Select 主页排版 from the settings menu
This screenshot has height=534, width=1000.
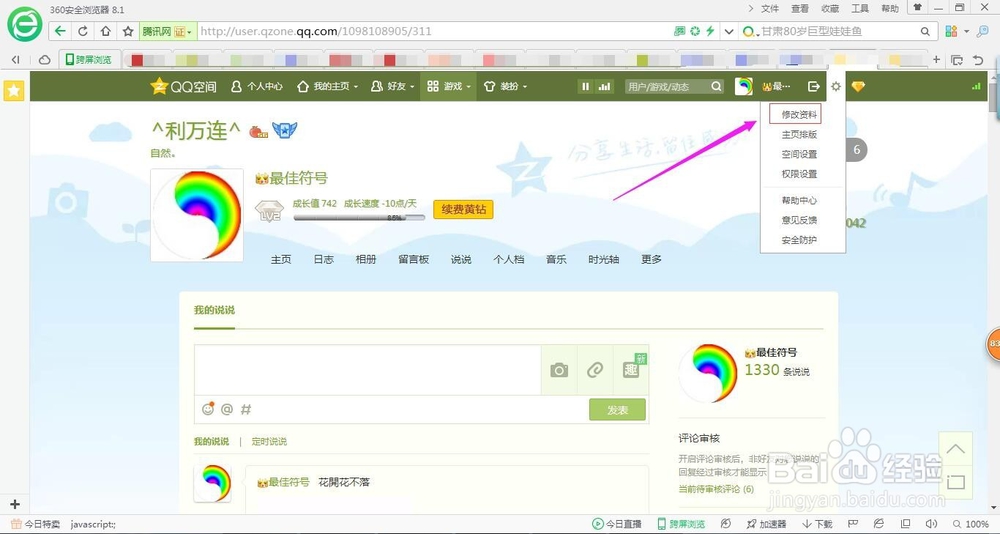(799, 135)
